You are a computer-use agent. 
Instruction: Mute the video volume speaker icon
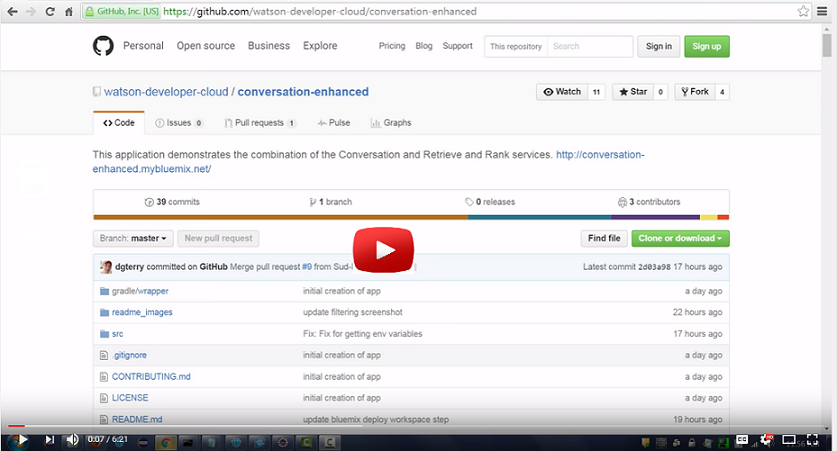click(x=72, y=440)
